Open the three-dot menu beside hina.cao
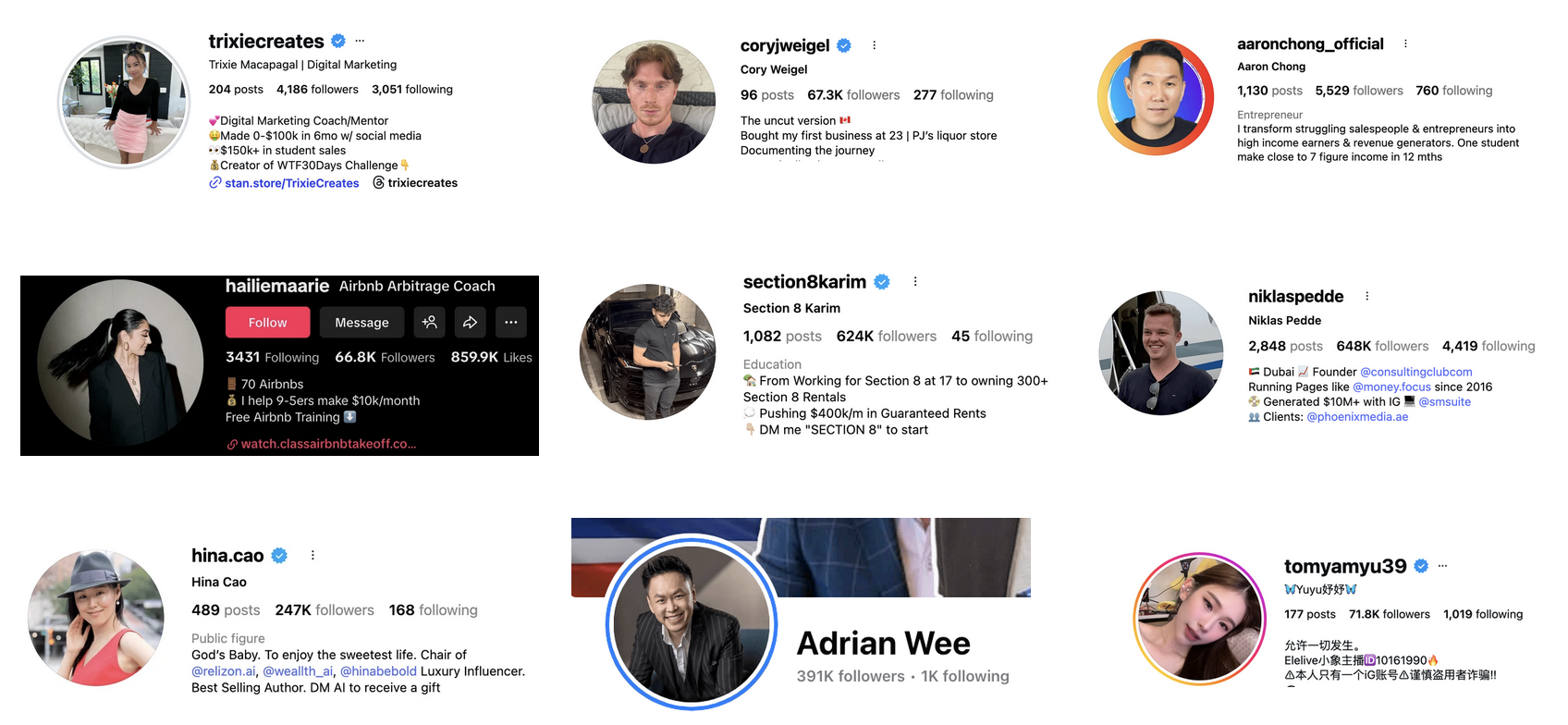The width and height of the screenshot is (1568, 725). pyautogui.click(x=312, y=555)
